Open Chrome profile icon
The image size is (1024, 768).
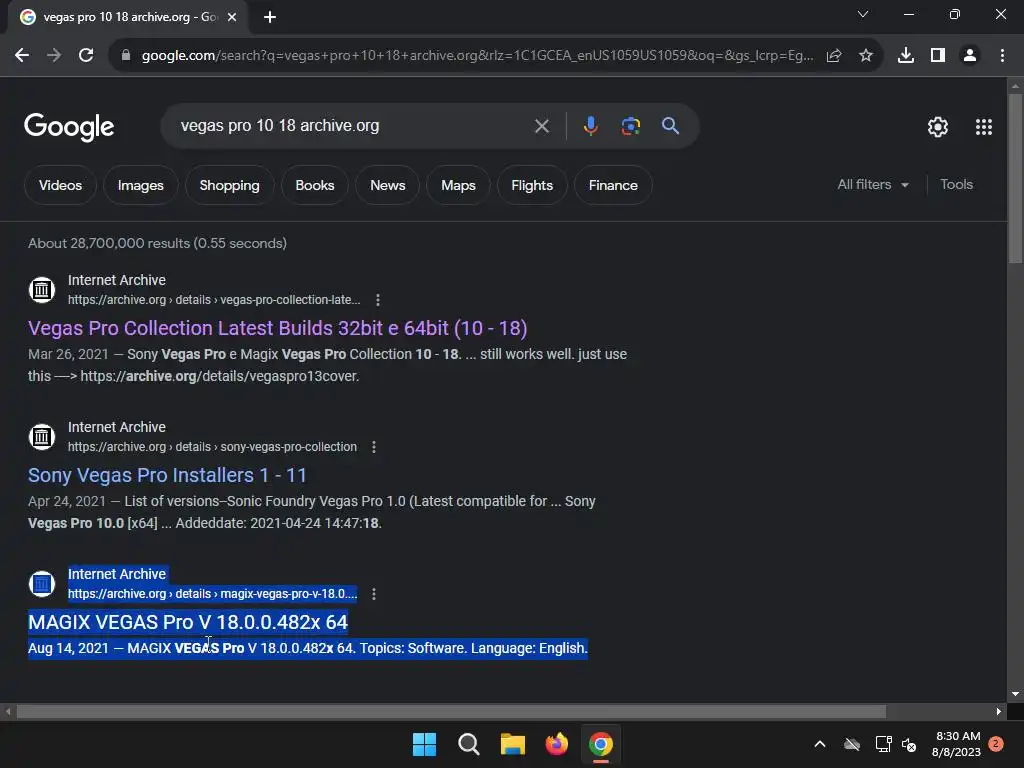[970, 56]
